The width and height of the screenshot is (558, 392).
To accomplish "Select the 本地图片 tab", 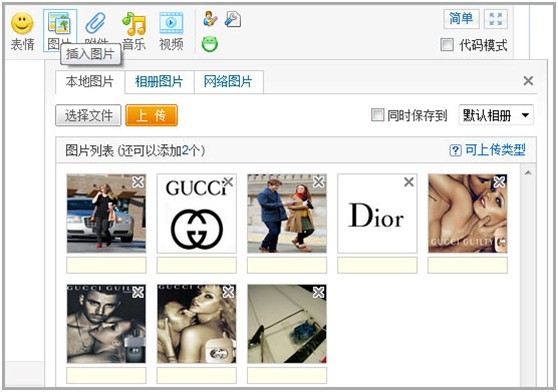I will (x=90, y=82).
